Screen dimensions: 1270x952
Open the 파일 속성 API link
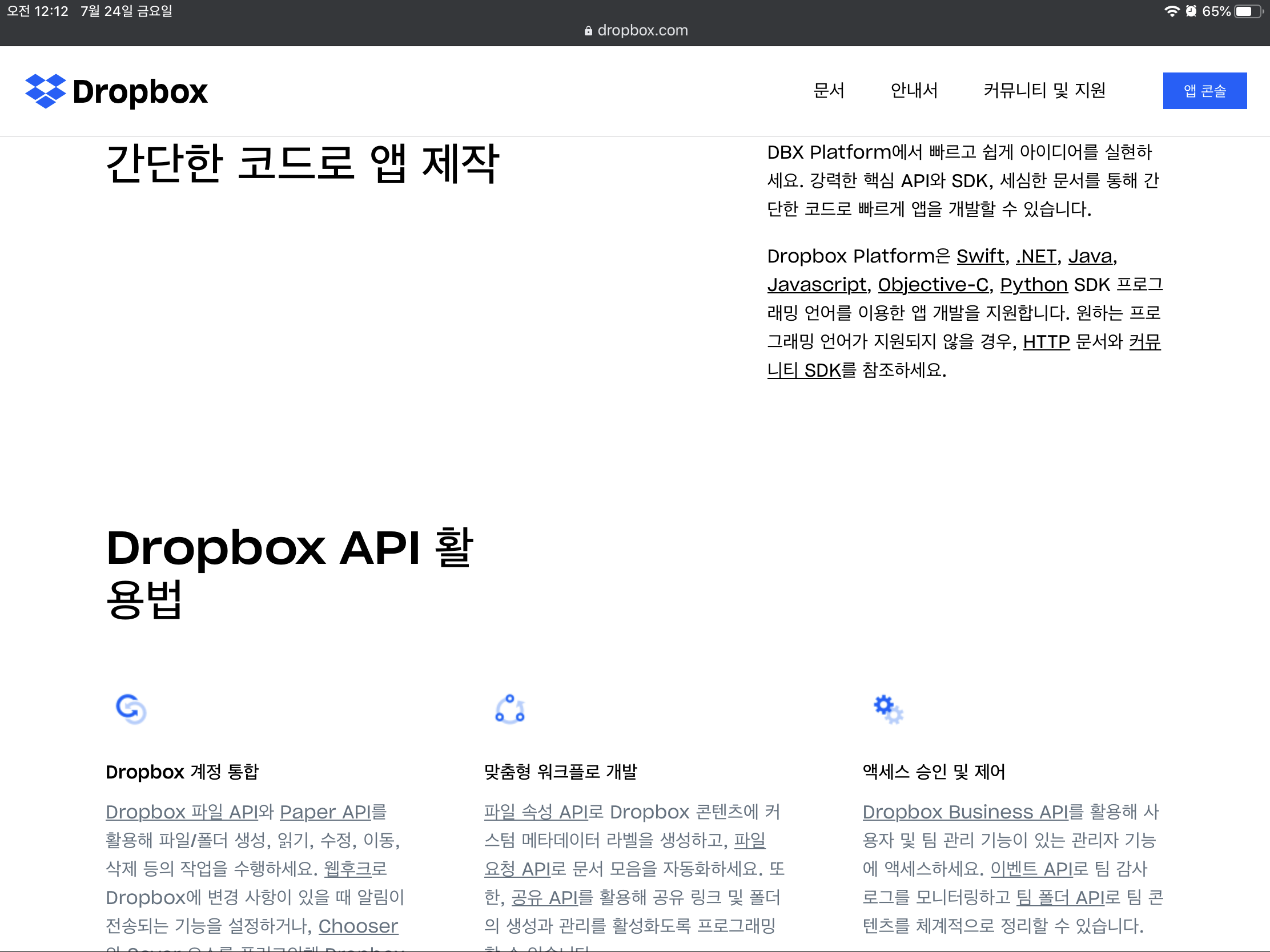coord(536,812)
